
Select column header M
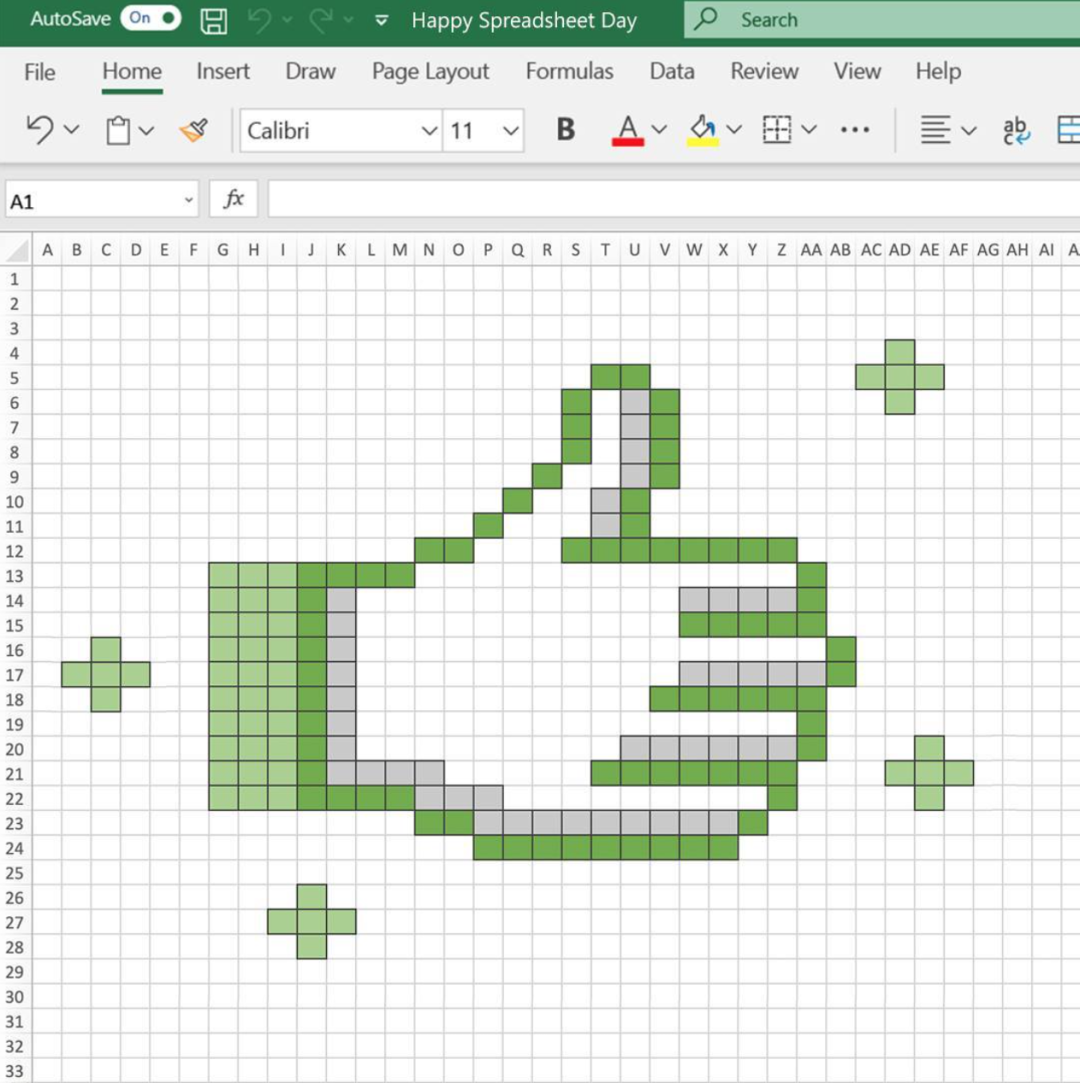pyautogui.click(x=400, y=250)
